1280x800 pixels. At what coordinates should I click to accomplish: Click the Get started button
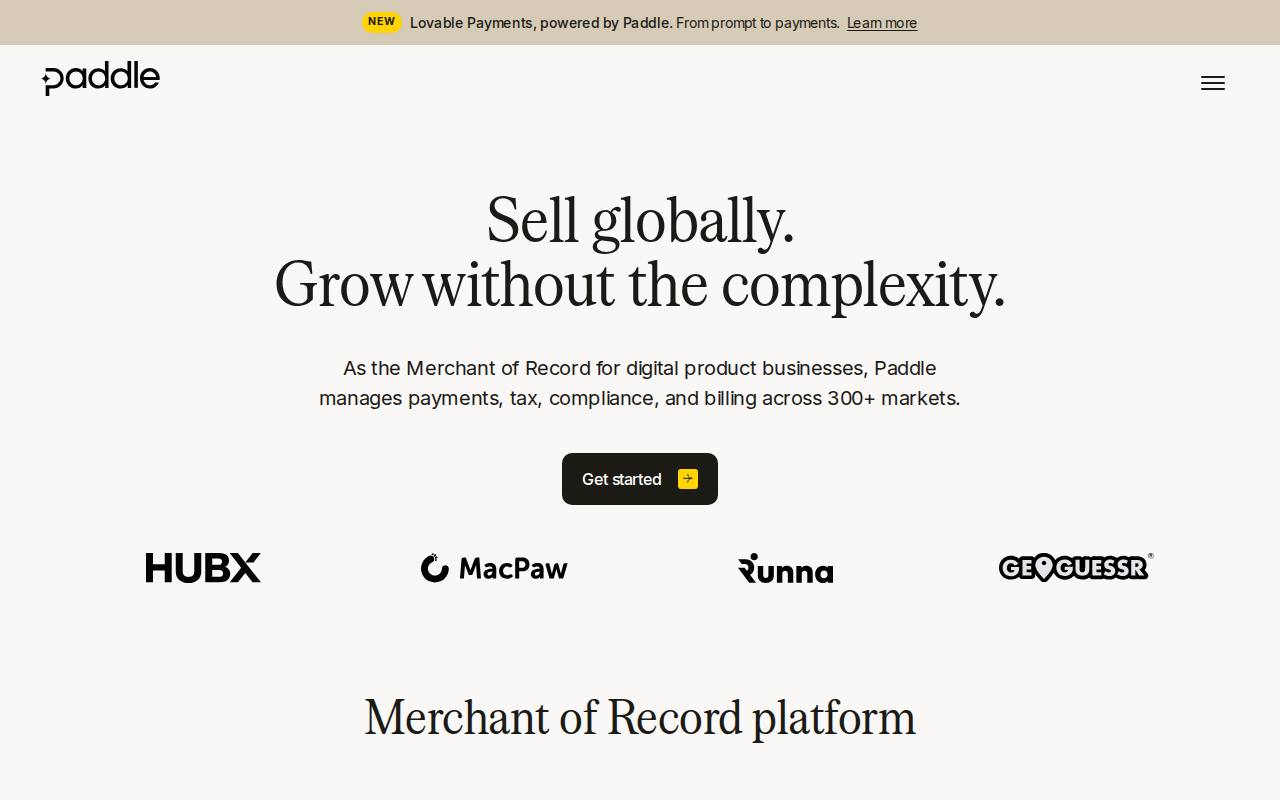click(640, 479)
